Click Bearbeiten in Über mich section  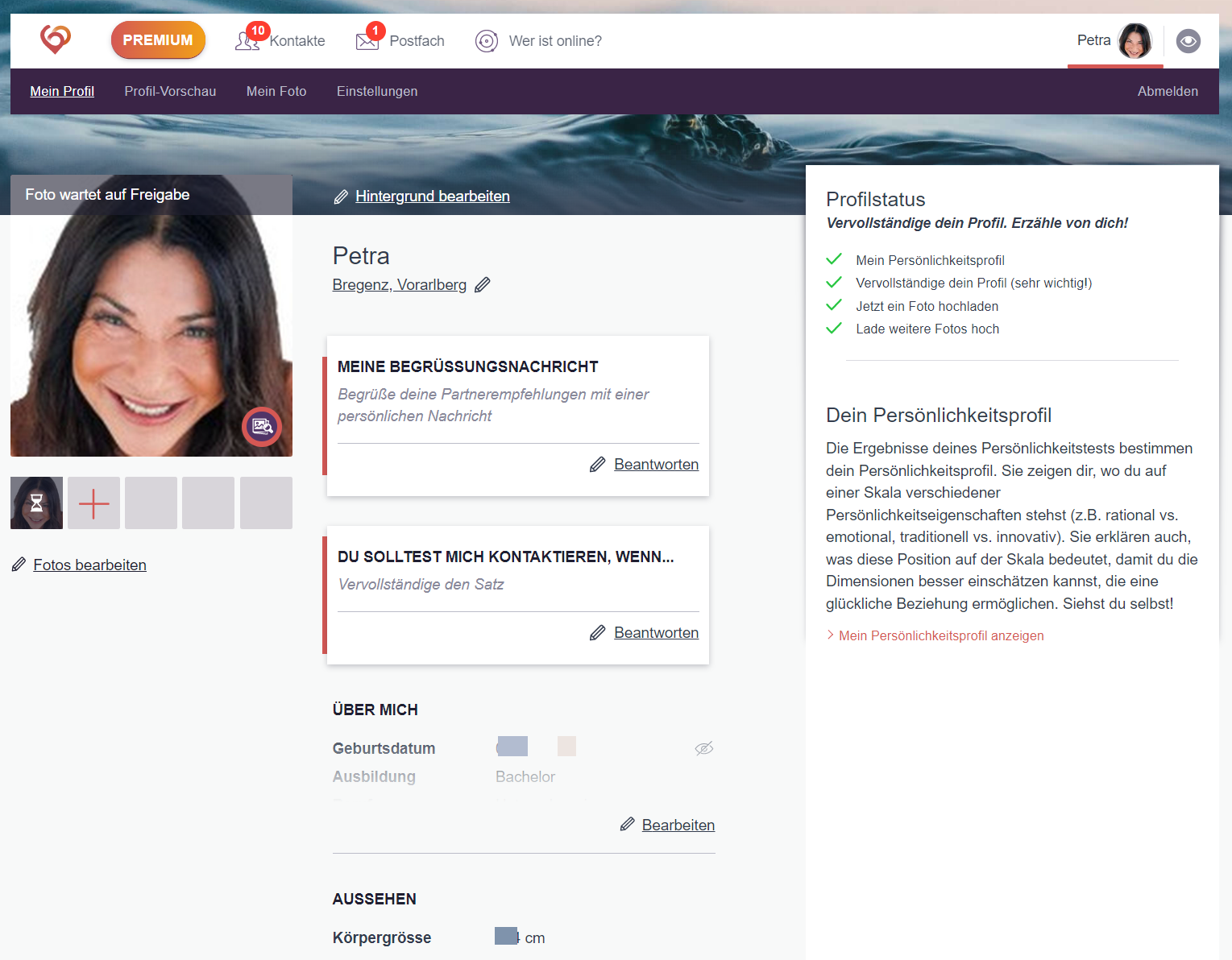[x=678, y=825]
